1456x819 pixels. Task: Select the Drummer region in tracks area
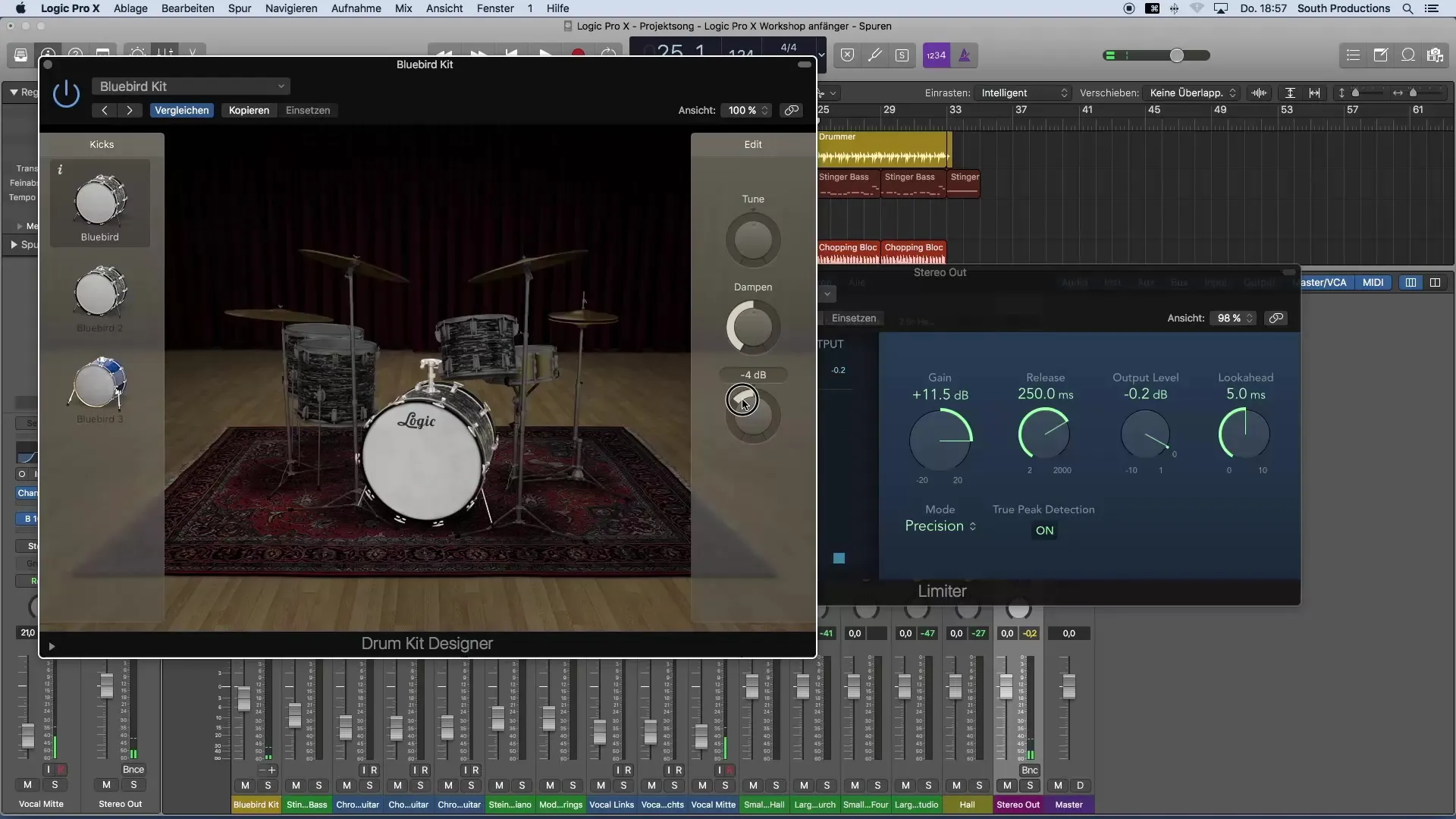tap(883, 149)
